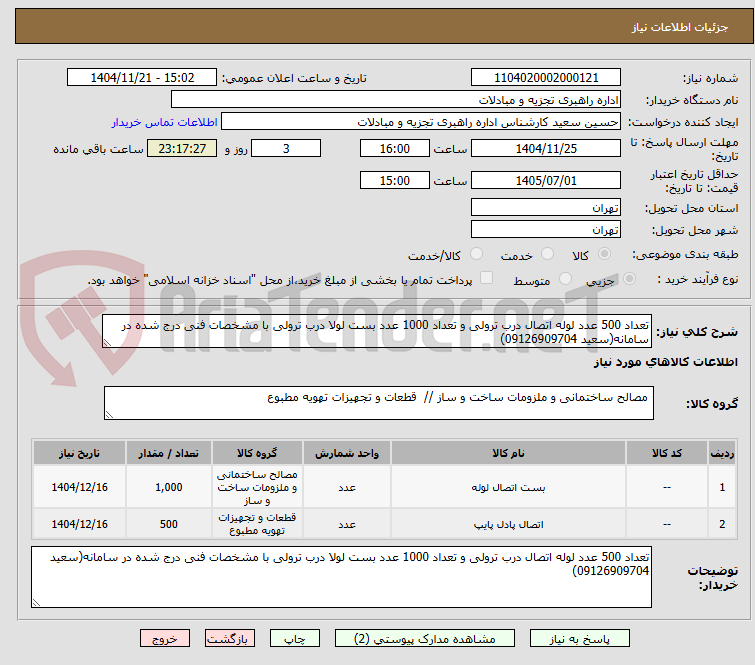755x665 pixels.
Task: Select the خدمت radio button
Action: click(547, 254)
